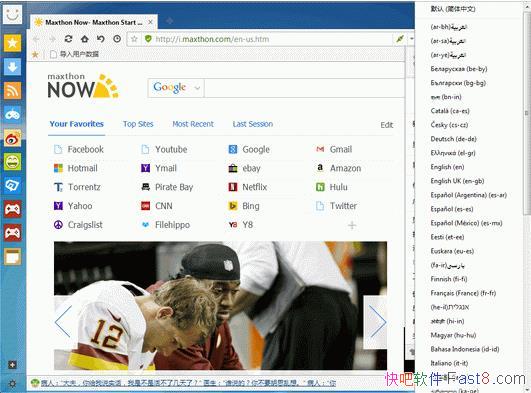Open the history clock icon
This screenshot has height=393, width=531.
pyautogui.click(x=117, y=39)
